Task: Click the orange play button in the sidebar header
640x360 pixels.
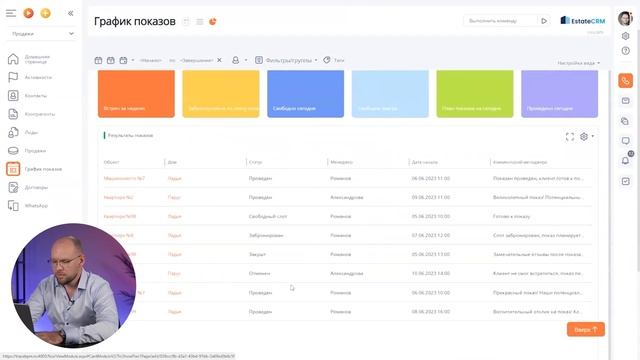Action: point(29,13)
